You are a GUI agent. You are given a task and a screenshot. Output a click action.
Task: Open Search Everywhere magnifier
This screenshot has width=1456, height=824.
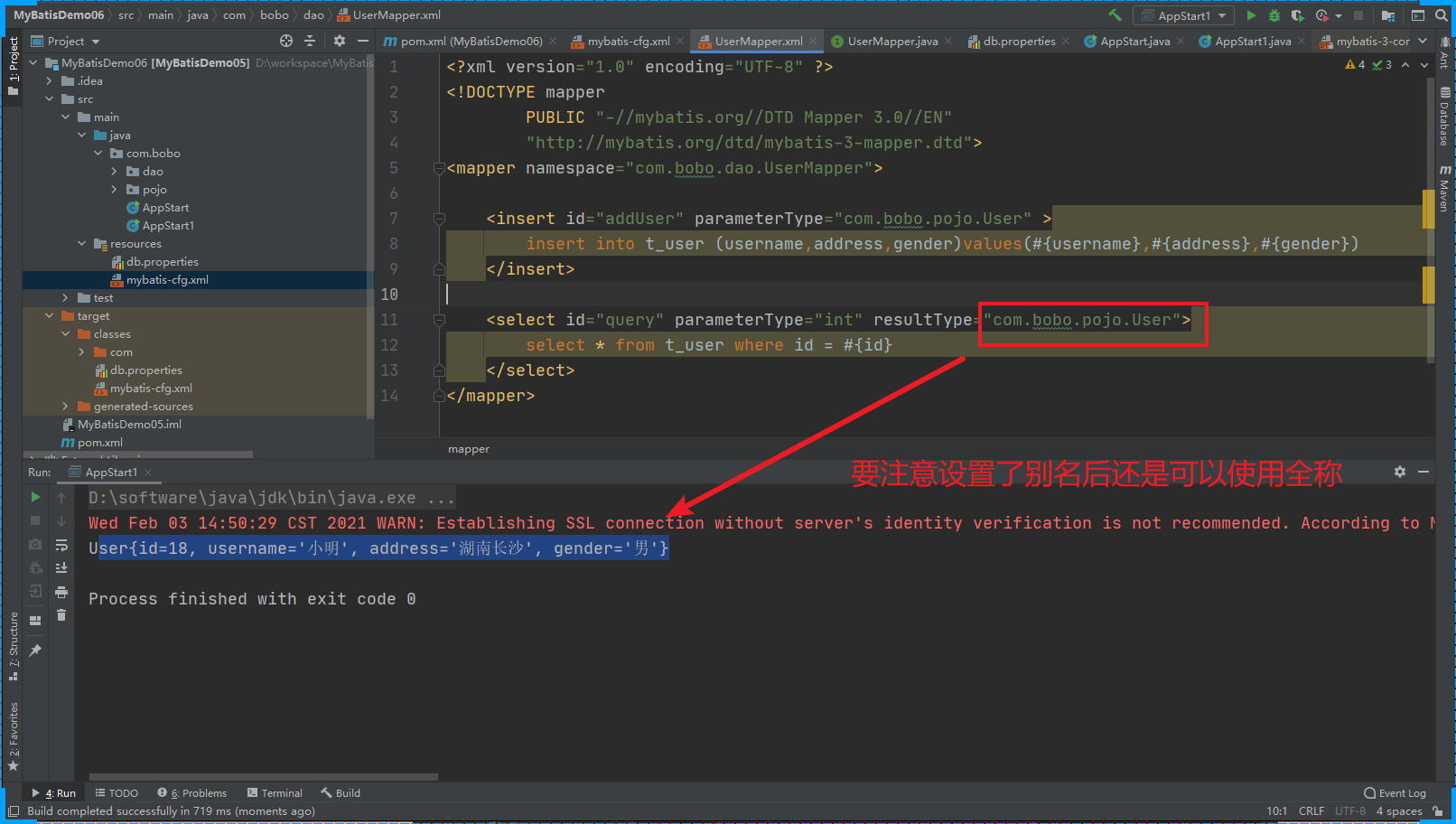click(1442, 15)
